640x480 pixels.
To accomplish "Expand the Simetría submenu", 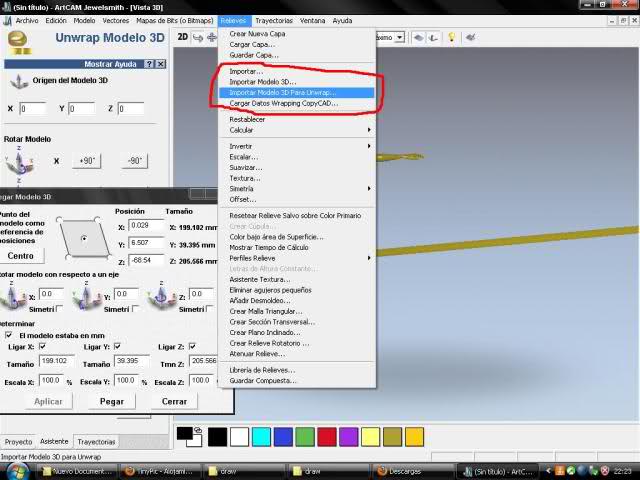I will (x=297, y=189).
